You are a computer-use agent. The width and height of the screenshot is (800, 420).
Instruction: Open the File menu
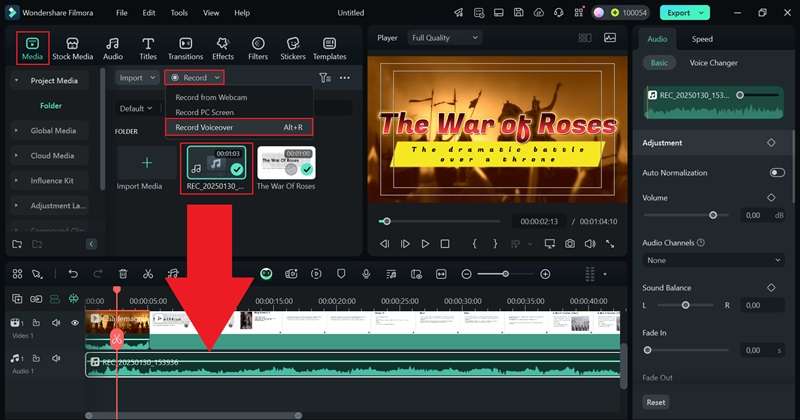(121, 13)
